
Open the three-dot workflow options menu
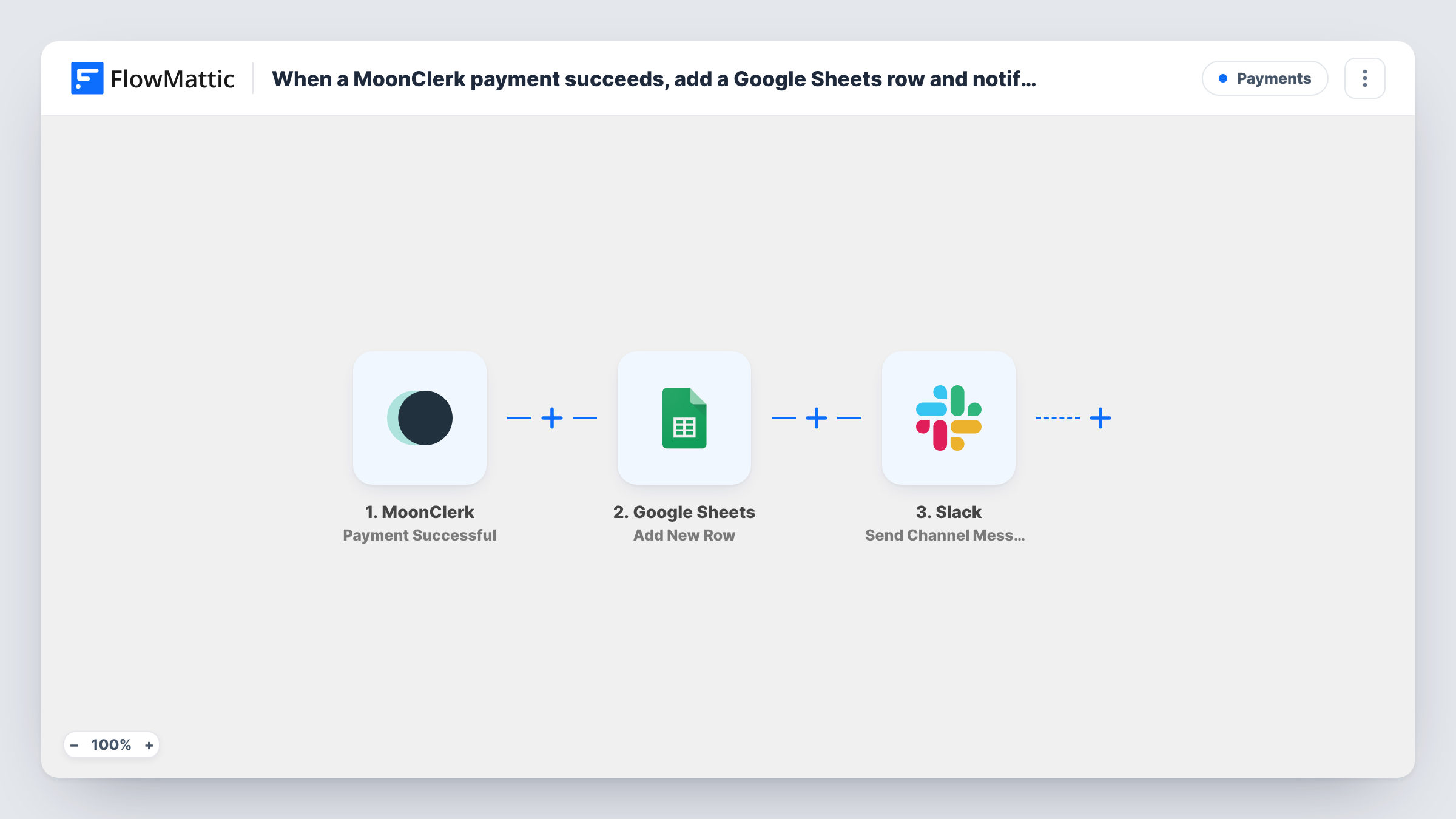[1365, 78]
